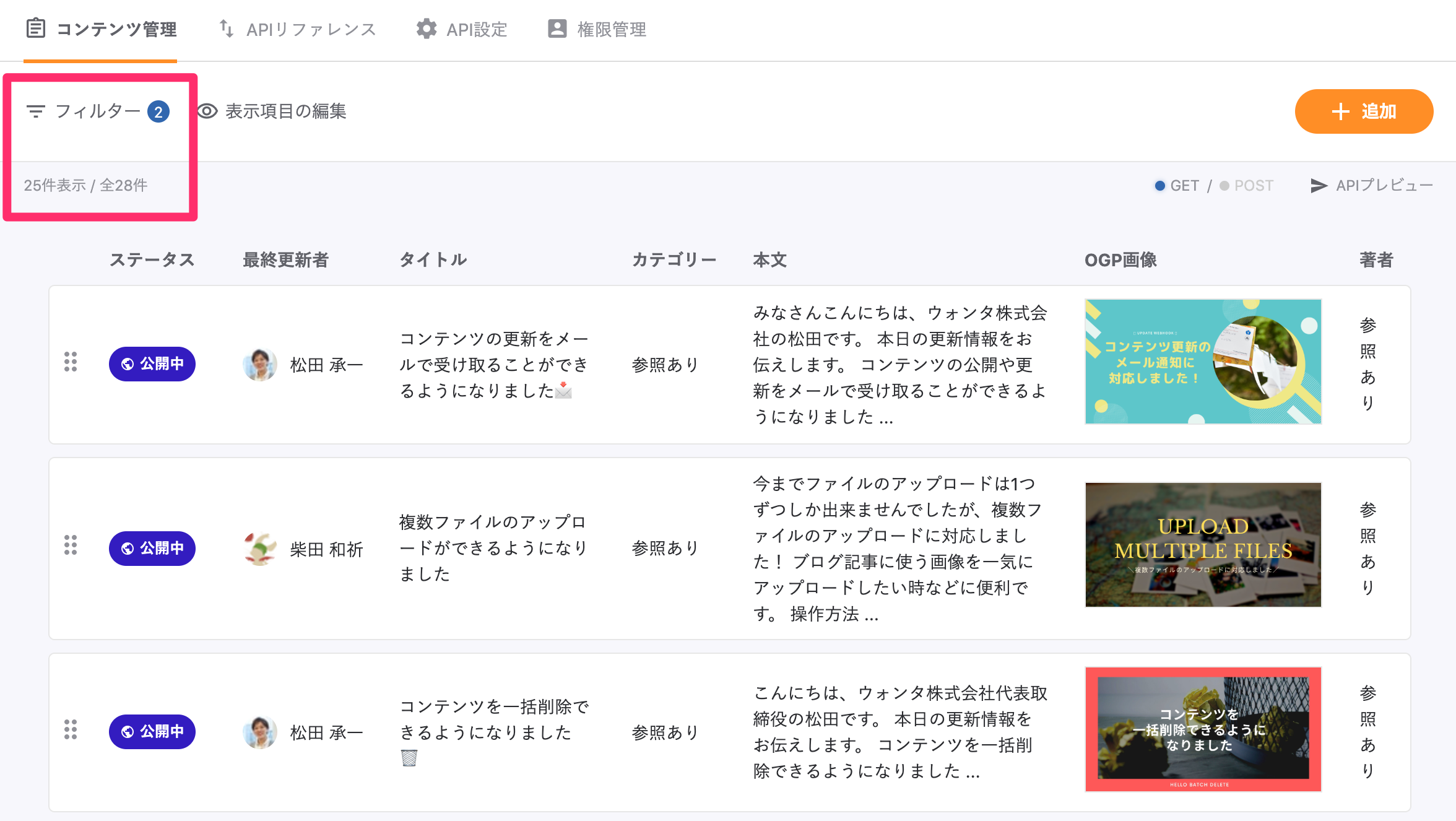The height and width of the screenshot is (821, 1456).
Task: Click the eye icon for 表示項目の編集
Action: tap(207, 111)
